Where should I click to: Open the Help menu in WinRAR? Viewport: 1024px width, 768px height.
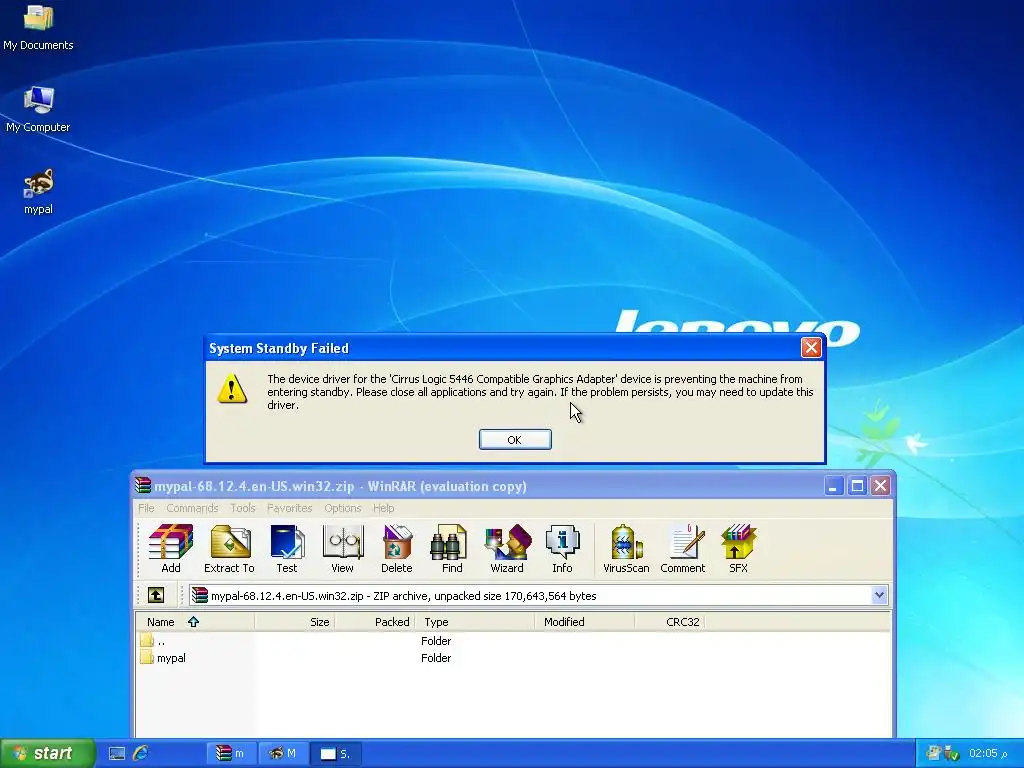click(383, 508)
